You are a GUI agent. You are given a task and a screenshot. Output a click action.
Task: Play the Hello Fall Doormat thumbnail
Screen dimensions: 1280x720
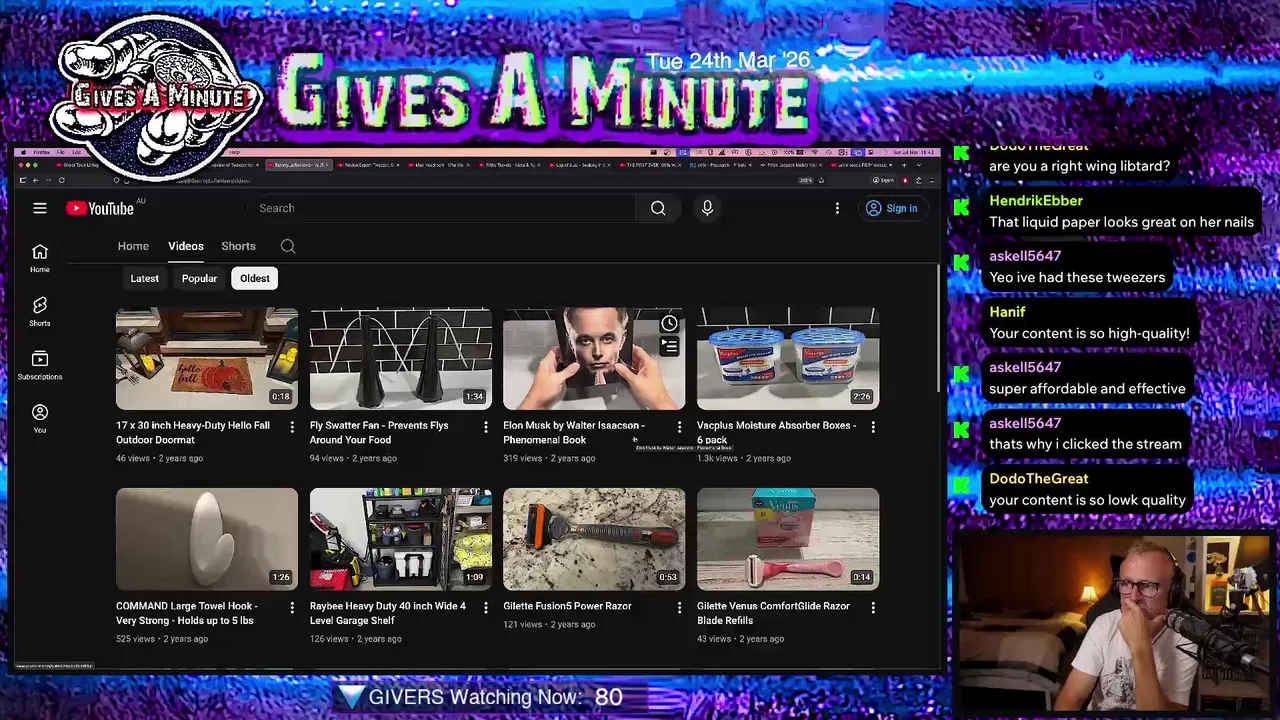click(x=207, y=359)
